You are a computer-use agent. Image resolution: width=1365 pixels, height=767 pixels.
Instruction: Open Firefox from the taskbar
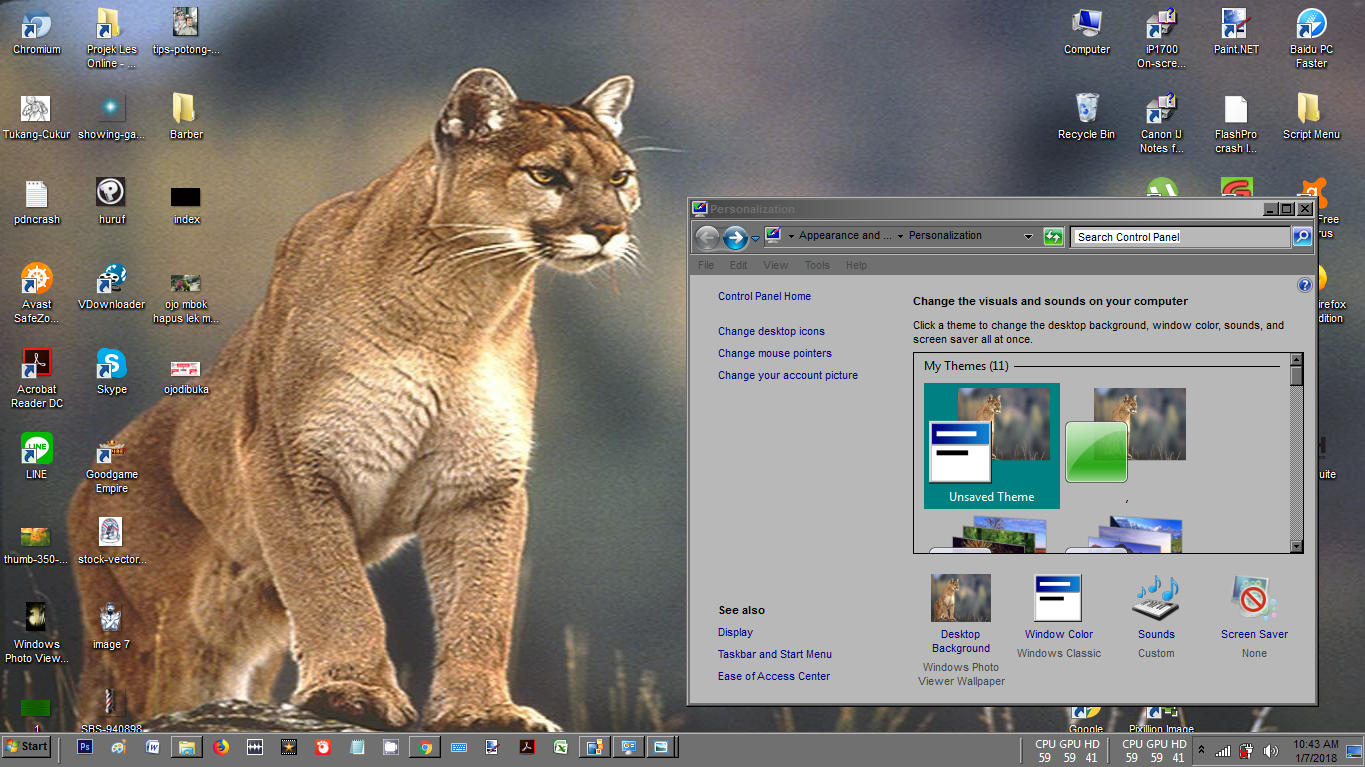pos(221,747)
